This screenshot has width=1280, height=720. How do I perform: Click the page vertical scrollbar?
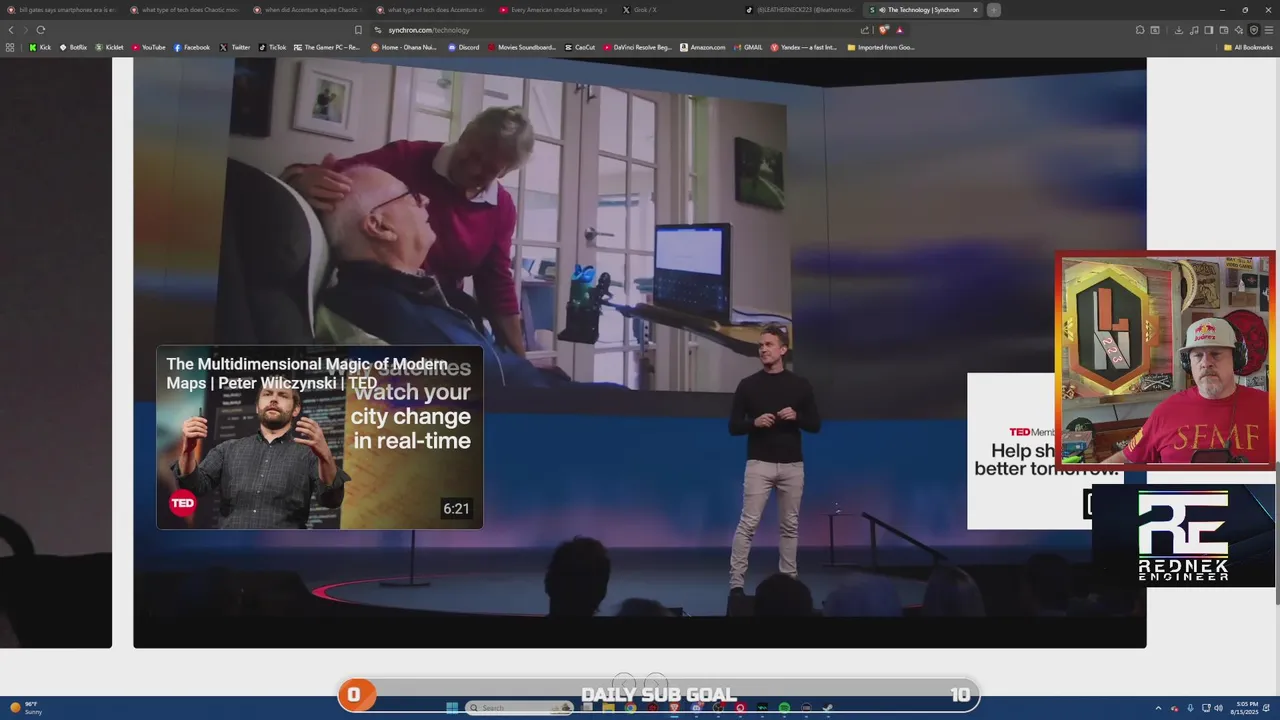tap(1276, 534)
